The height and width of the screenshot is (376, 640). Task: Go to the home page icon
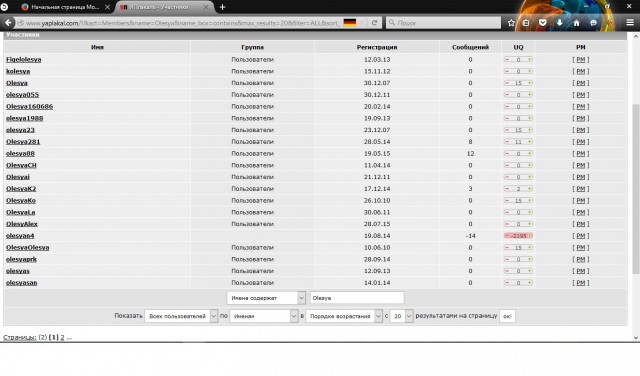(x=576, y=23)
